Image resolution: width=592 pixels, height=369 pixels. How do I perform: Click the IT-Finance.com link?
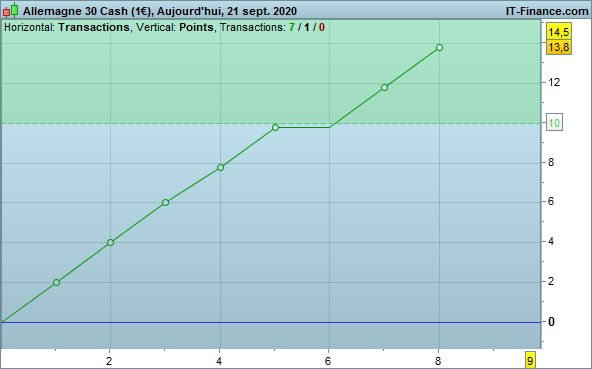point(547,11)
